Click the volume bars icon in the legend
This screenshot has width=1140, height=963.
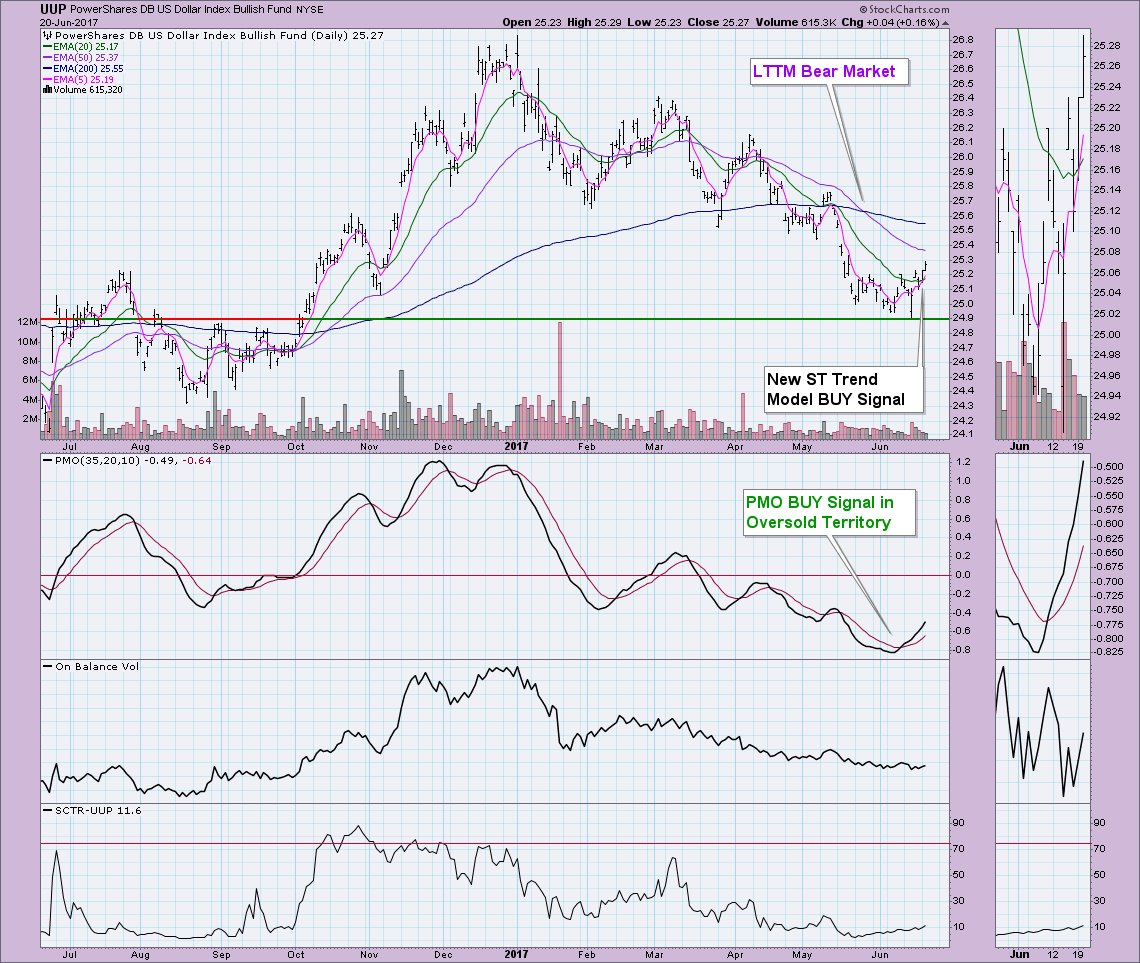pos(46,89)
